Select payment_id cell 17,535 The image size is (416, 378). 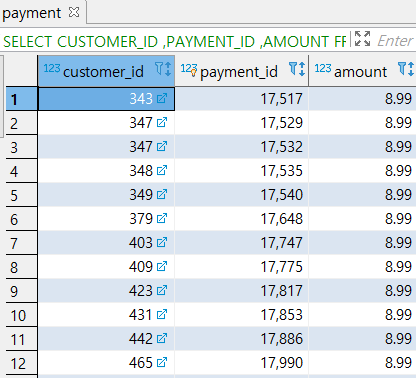242,171
